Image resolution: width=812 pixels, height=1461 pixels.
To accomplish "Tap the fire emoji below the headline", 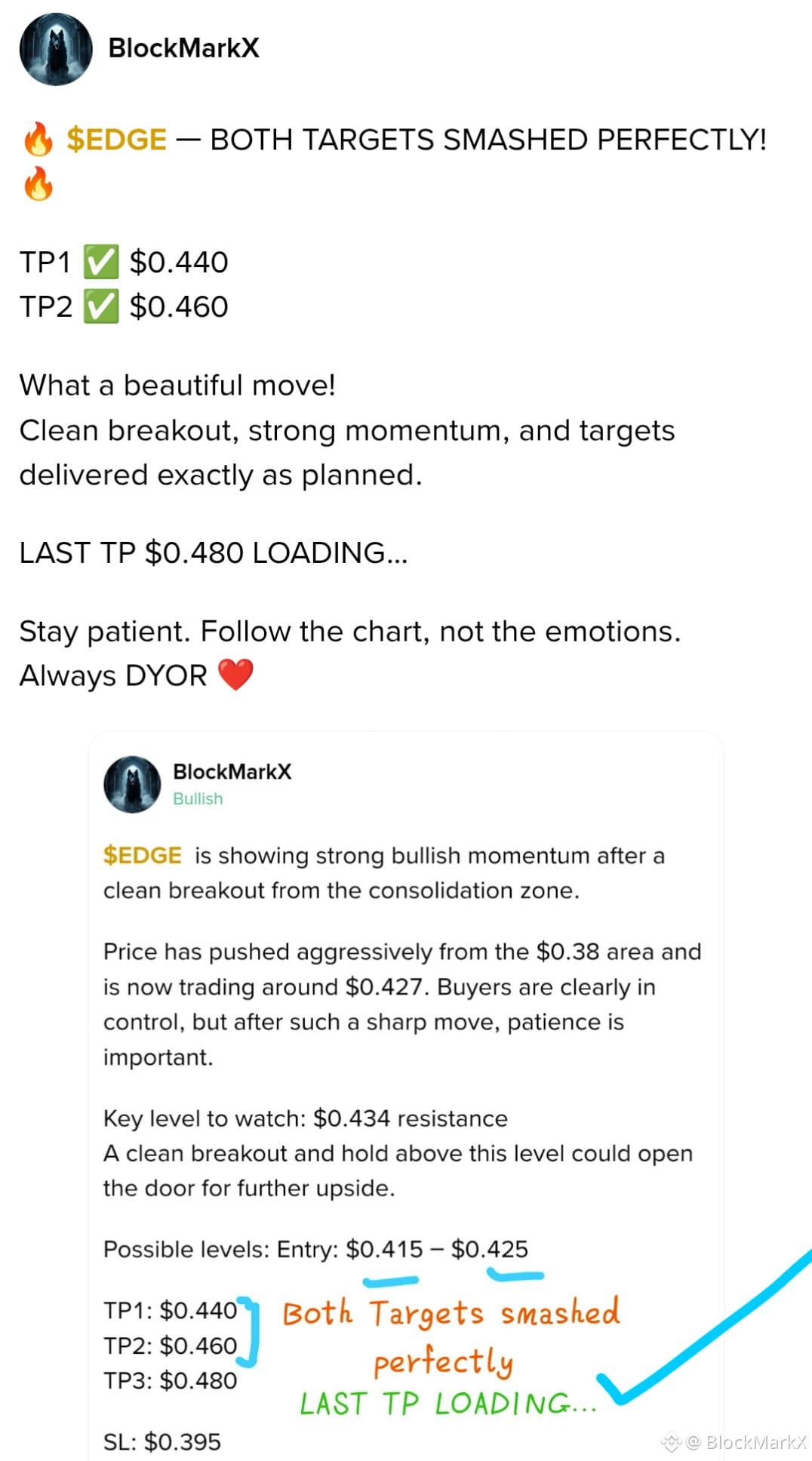I will (x=38, y=184).
